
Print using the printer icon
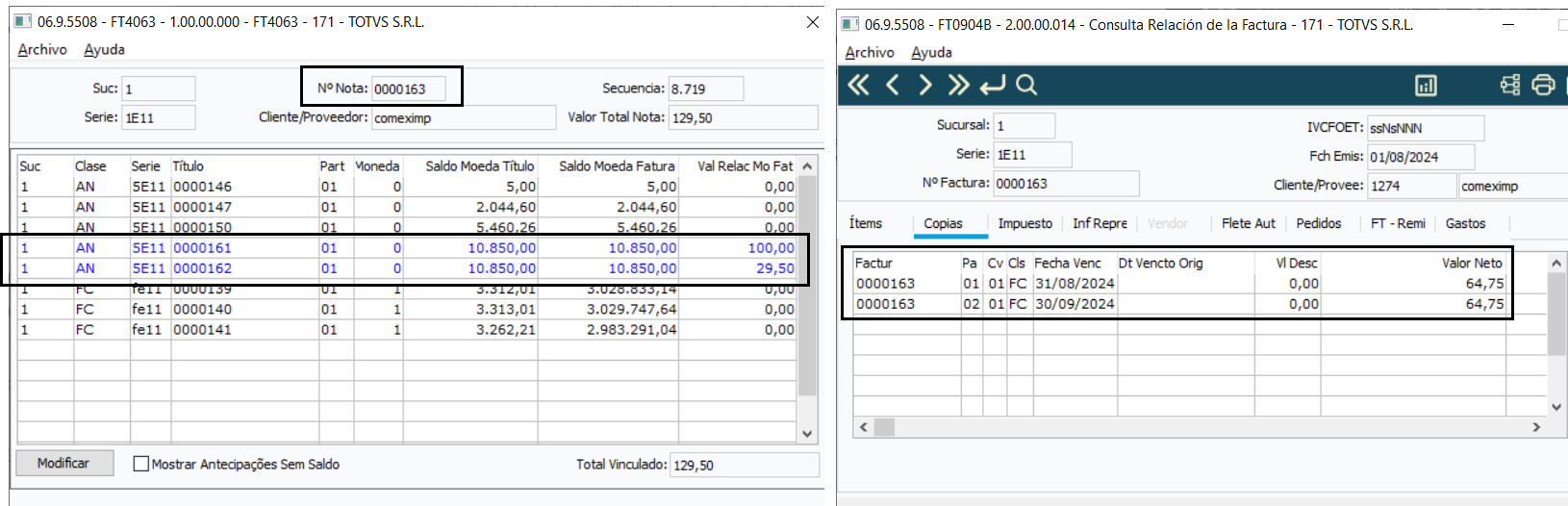click(x=1543, y=86)
